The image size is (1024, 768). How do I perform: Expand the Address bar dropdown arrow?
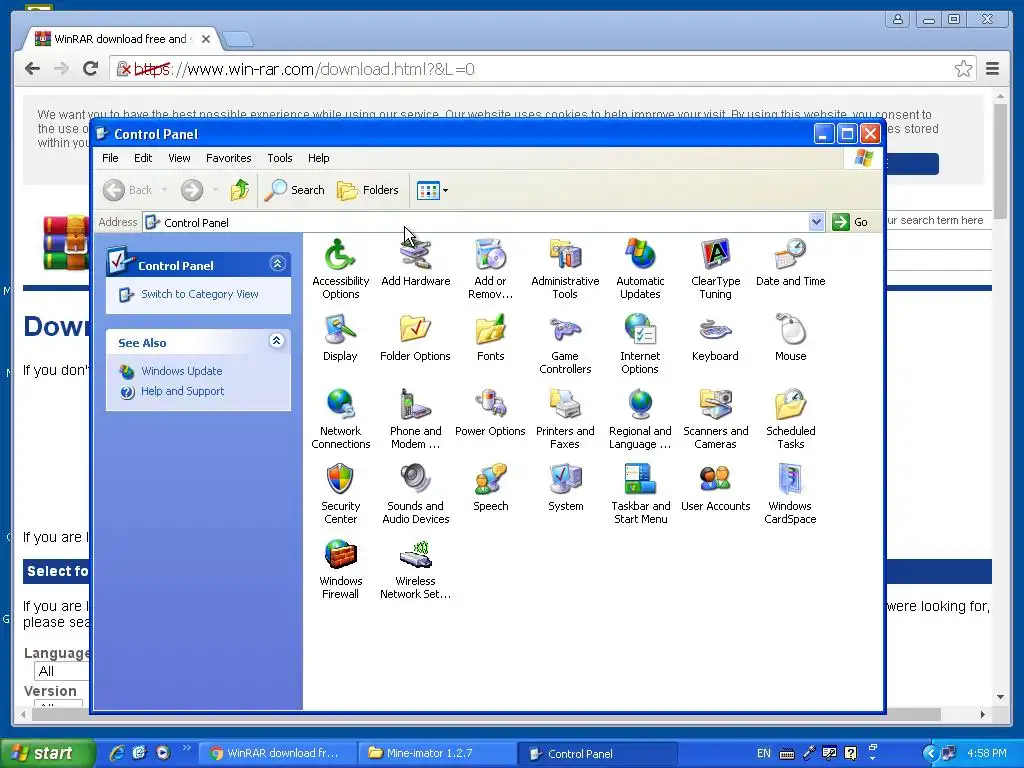(x=816, y=222)
